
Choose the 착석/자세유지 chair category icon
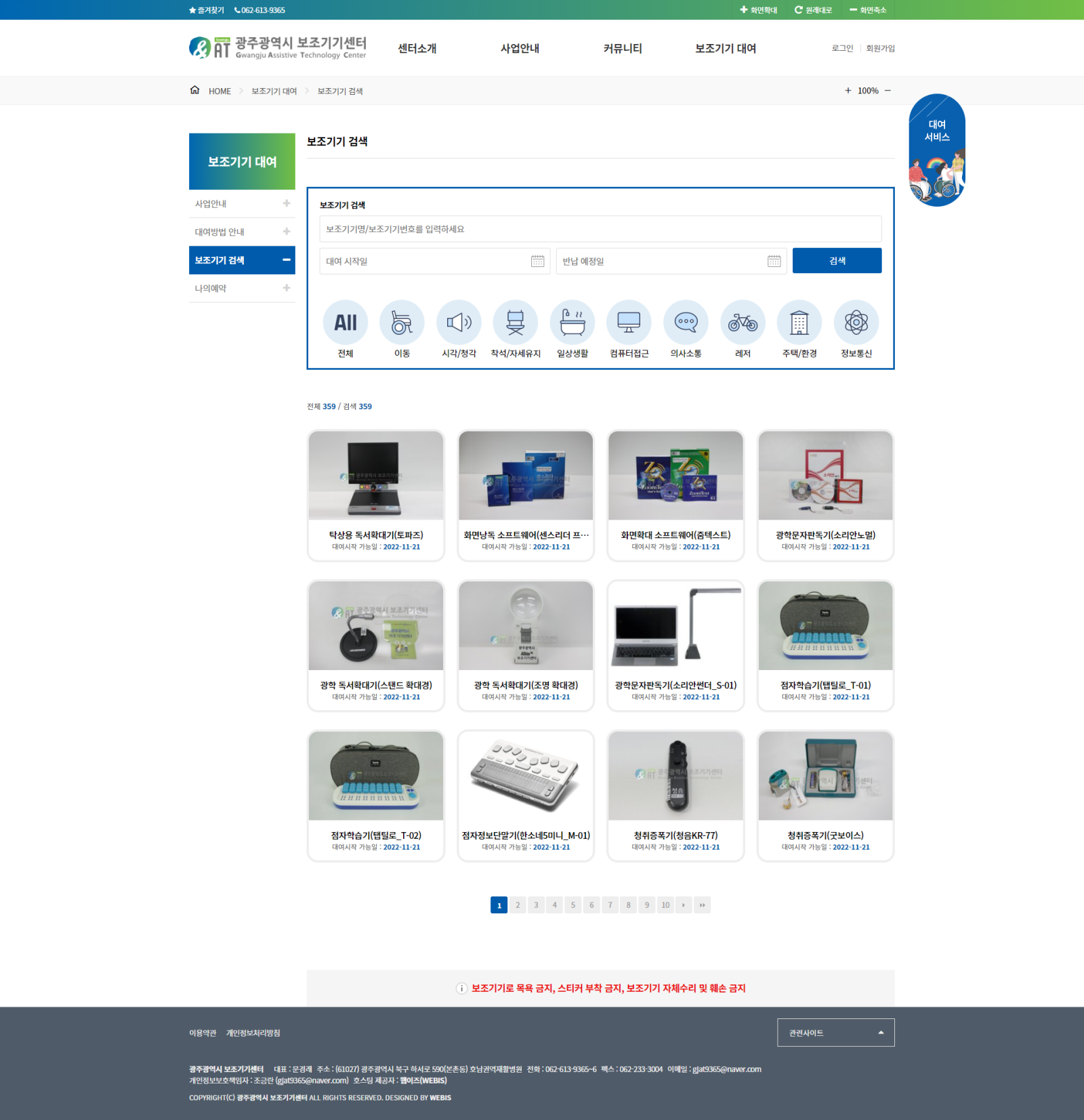pos(516,323)
